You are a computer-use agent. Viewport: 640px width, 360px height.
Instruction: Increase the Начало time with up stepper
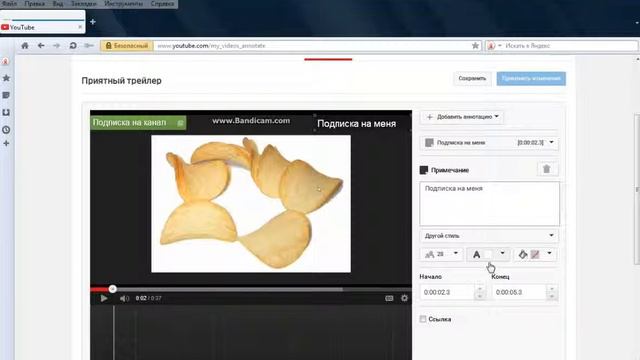(480, 289)
